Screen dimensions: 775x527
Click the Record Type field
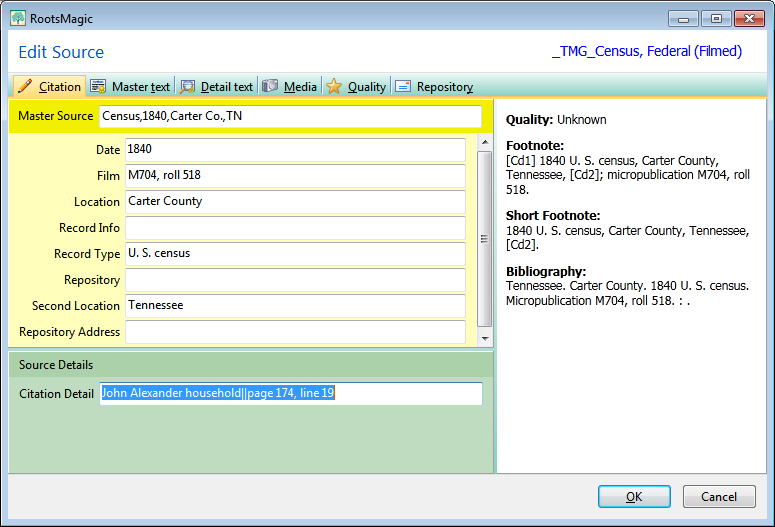[295, 254]
